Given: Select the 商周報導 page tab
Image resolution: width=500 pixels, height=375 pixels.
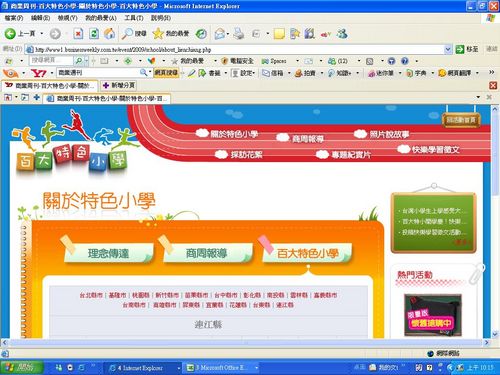Looking at the screenshot, I should click(207, 253).
